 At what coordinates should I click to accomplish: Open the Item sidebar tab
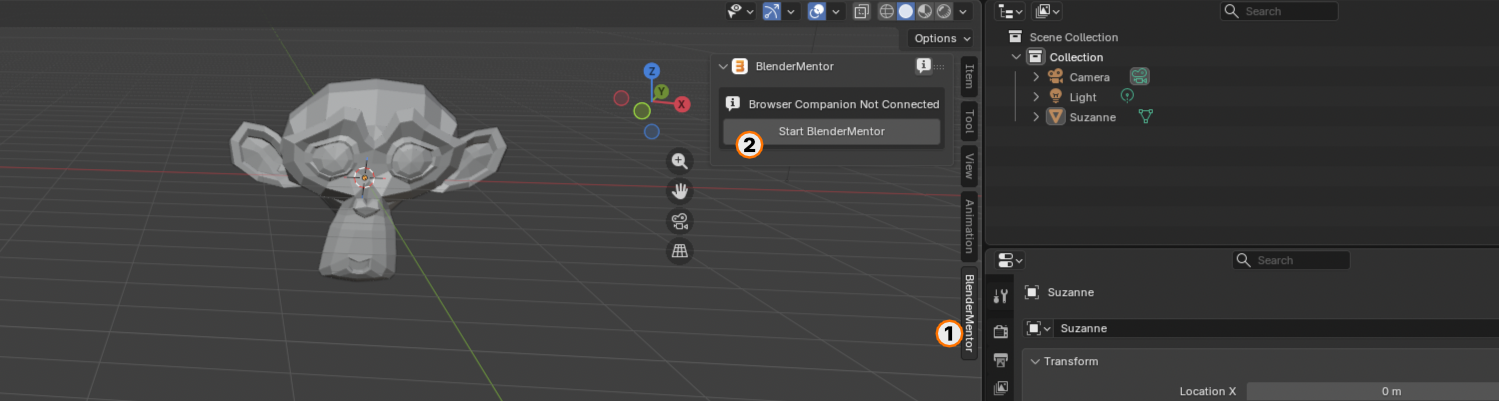click(x=968, y=76)
